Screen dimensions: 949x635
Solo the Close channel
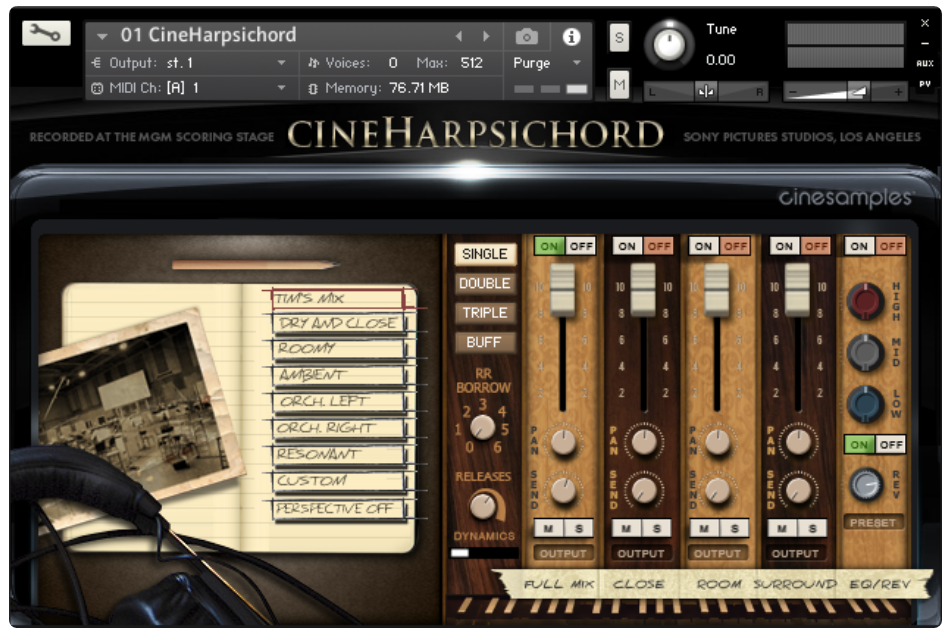click(657, 528)
